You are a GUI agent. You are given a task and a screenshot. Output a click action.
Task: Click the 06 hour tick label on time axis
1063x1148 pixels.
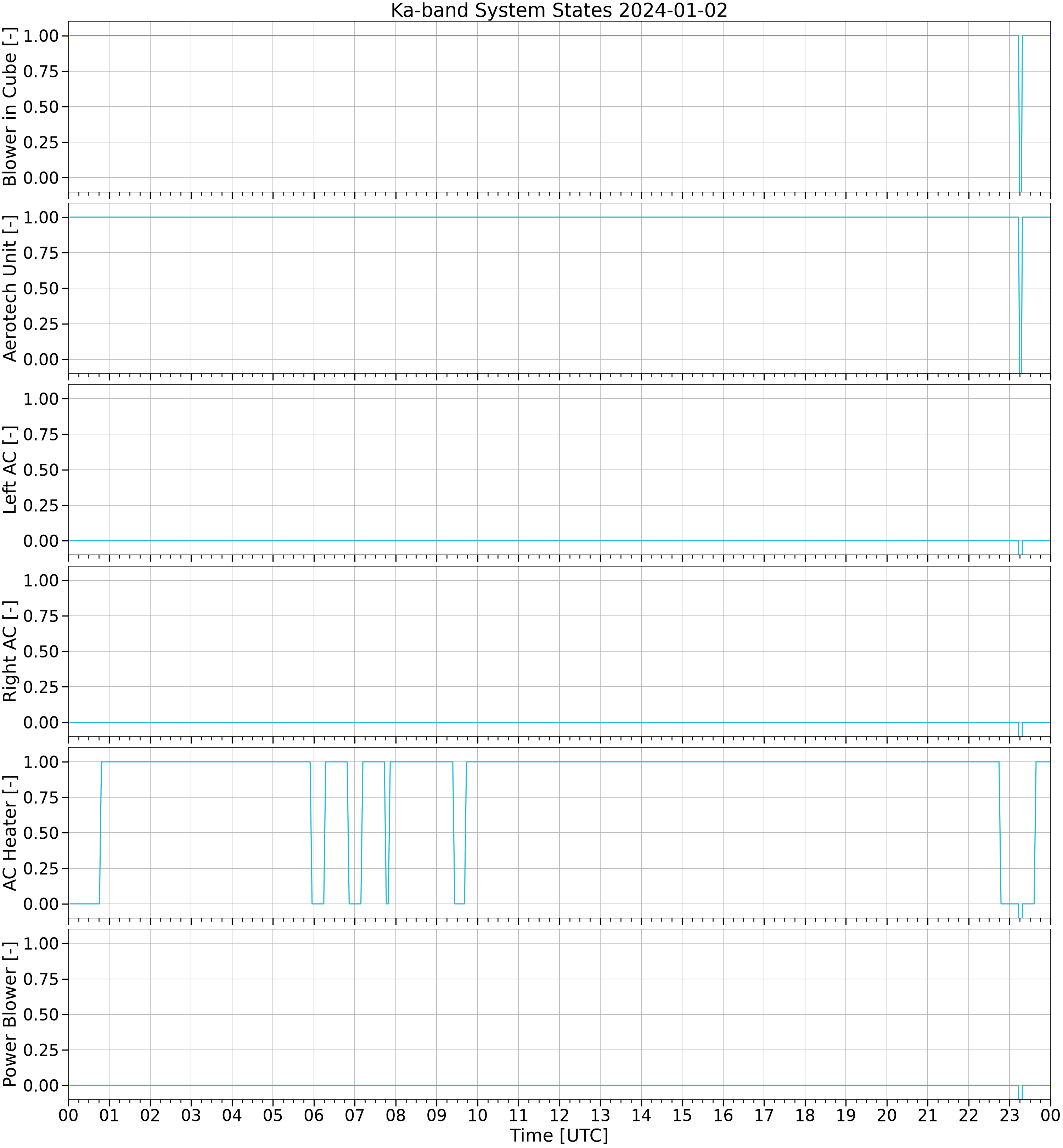[x=314, y=1115]
